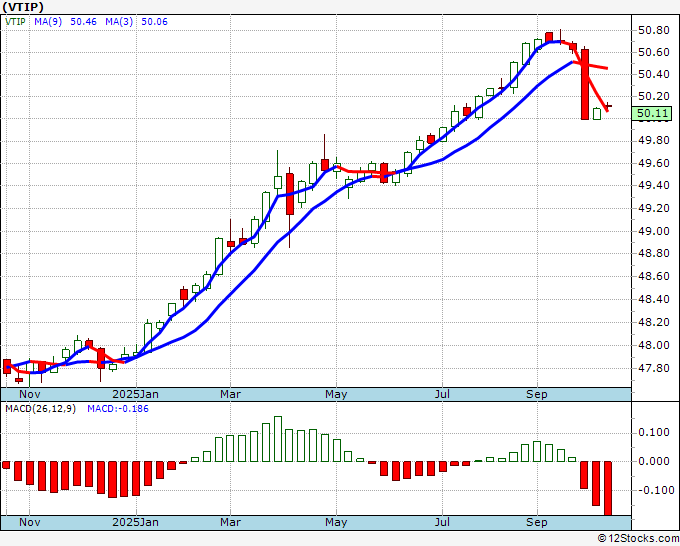Click the 50.80 price axis label
The height and width of the screenshot is (546, 680).
[x=654, y=30]
